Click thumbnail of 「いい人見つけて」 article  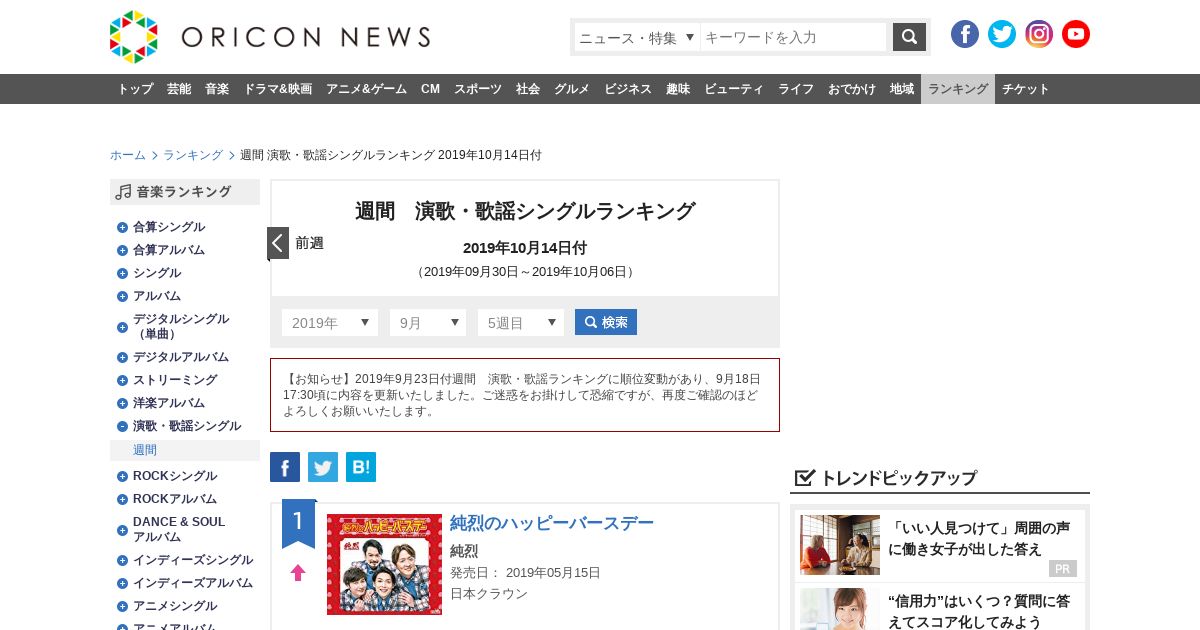tap(840, 545)
